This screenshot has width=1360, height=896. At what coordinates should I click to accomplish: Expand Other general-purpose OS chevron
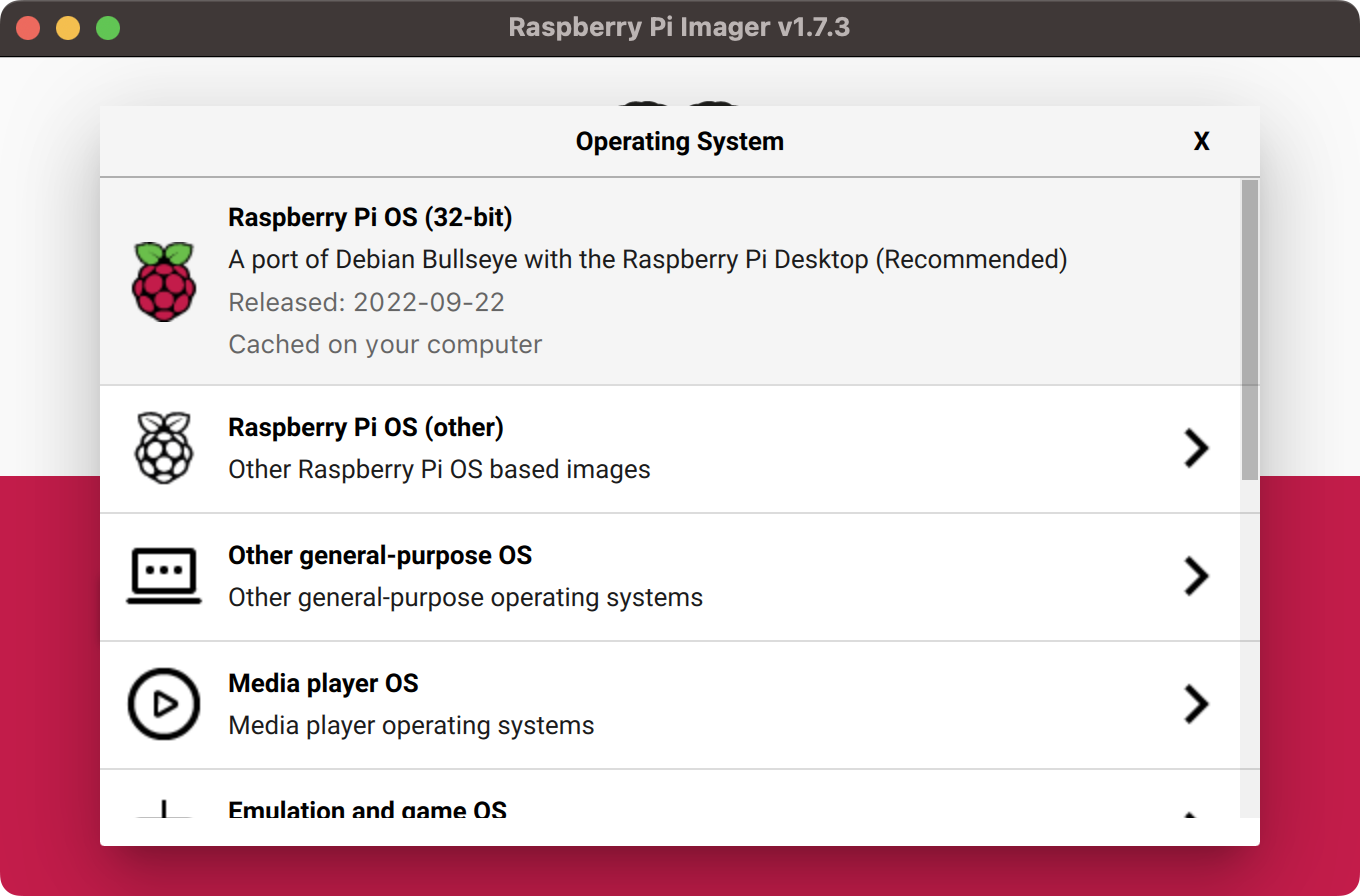point(1197,577)
